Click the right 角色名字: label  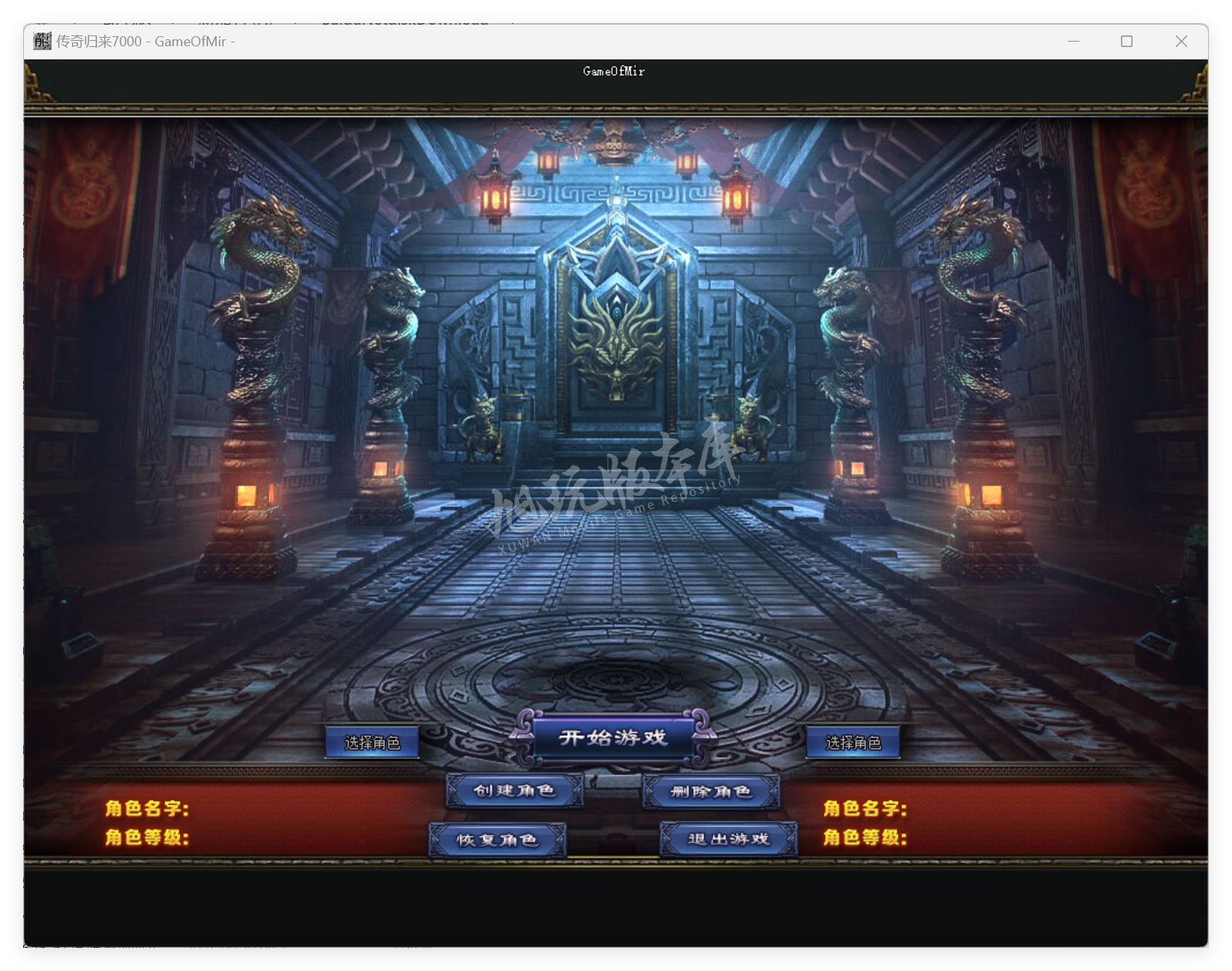pos(865,808)
